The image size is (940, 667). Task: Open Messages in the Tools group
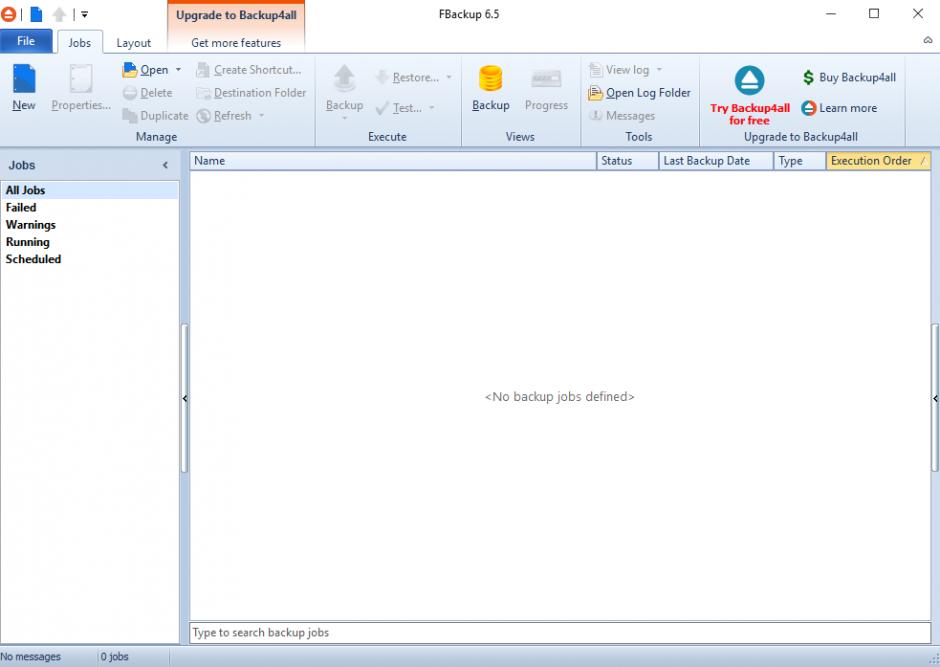coord(622,116)
